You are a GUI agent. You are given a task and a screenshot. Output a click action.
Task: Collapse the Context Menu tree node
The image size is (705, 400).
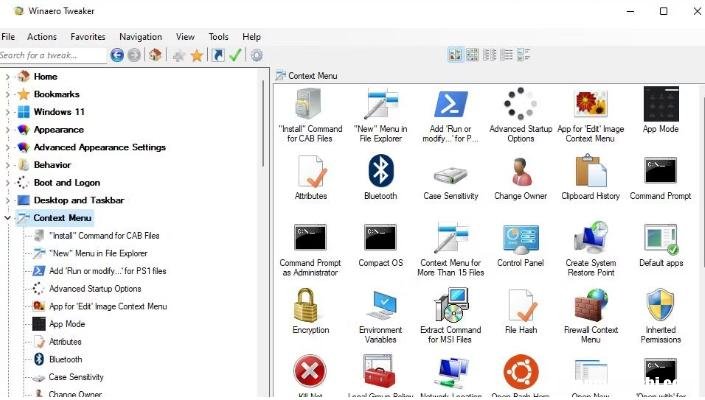coord(7,218)
